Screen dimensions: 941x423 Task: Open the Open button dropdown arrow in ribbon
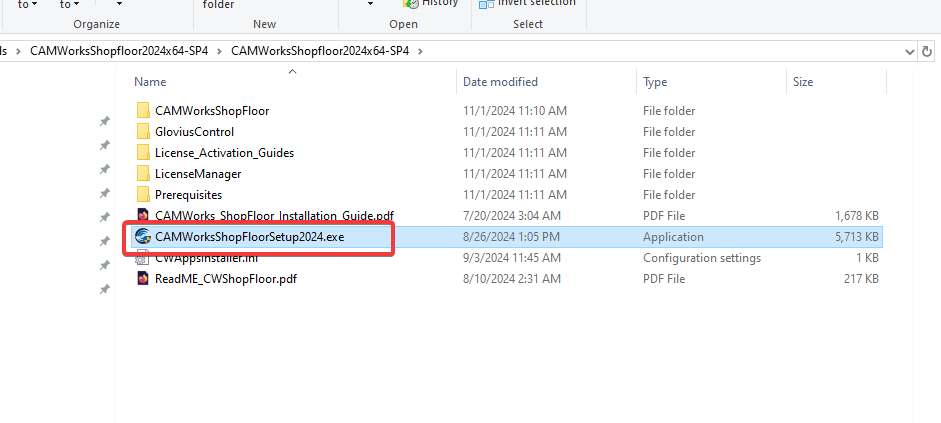(x=370, y=4)
